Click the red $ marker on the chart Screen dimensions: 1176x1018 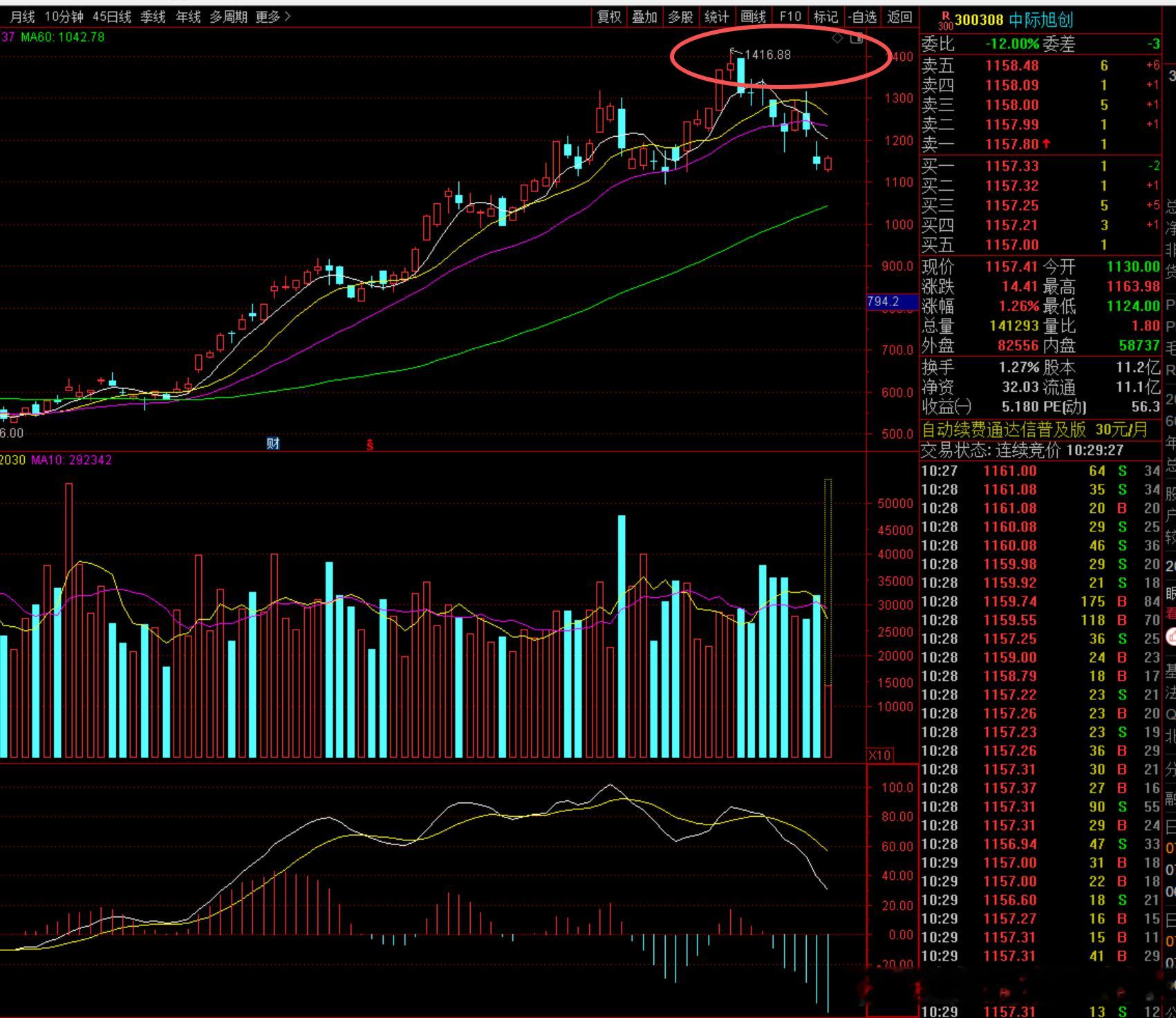point(370,445)
